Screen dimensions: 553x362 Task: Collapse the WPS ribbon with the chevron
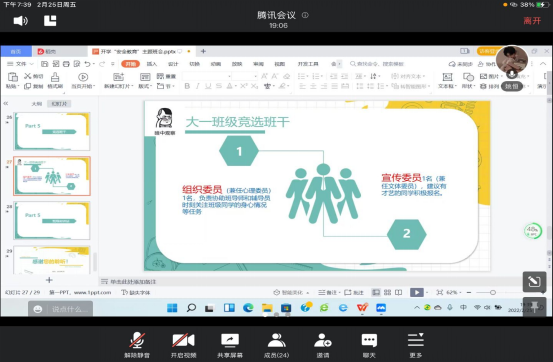[x=543, y=64]
